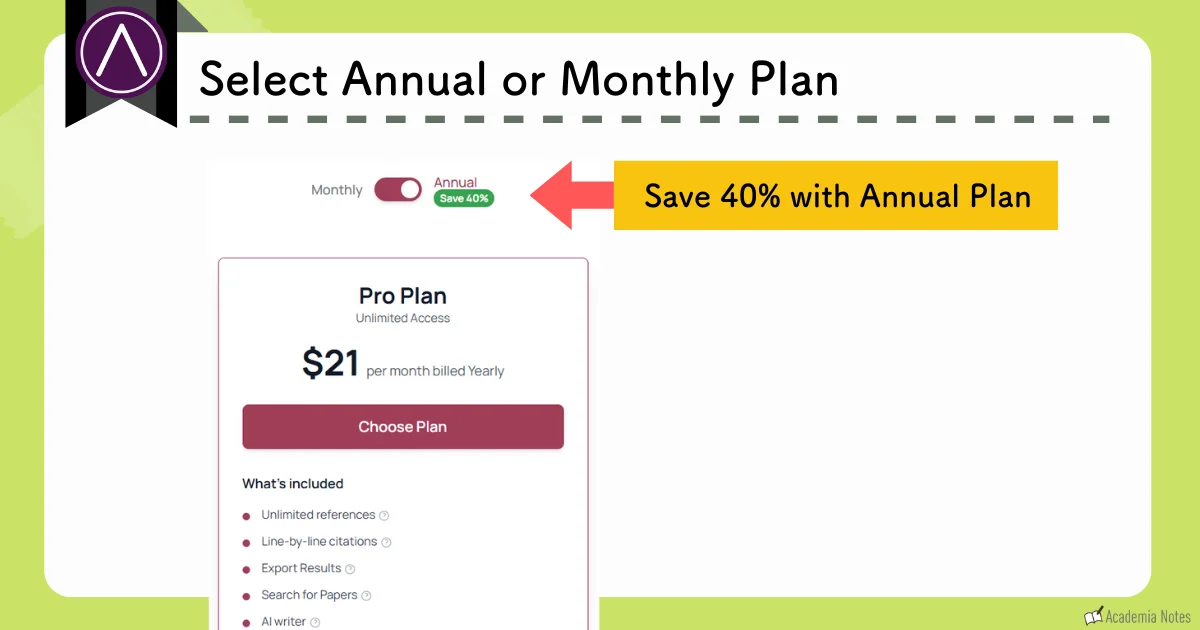Click the green Save 40% badge

[463, 198]
